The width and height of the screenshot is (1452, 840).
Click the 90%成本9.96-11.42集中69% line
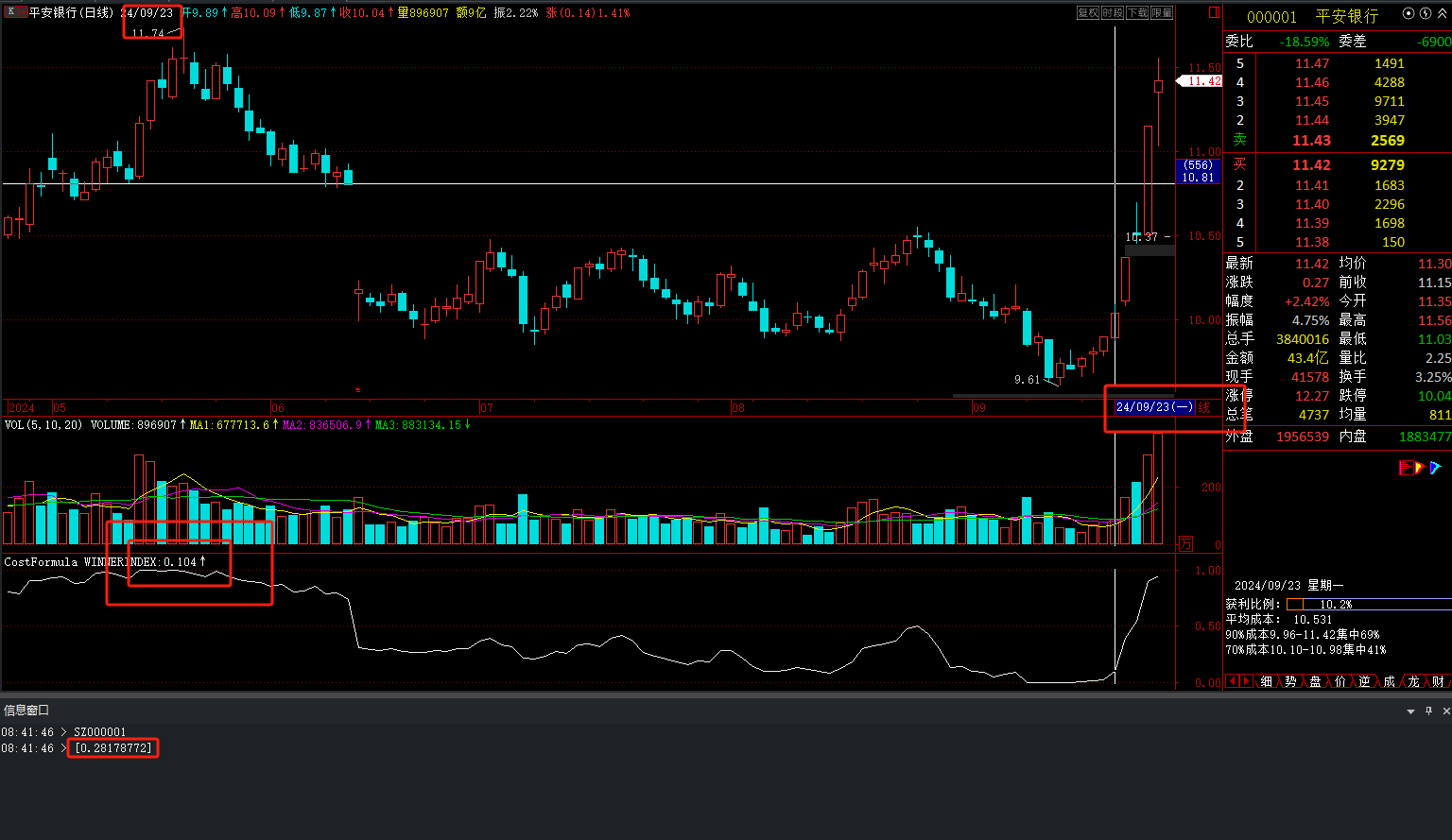click(1303, 635)
